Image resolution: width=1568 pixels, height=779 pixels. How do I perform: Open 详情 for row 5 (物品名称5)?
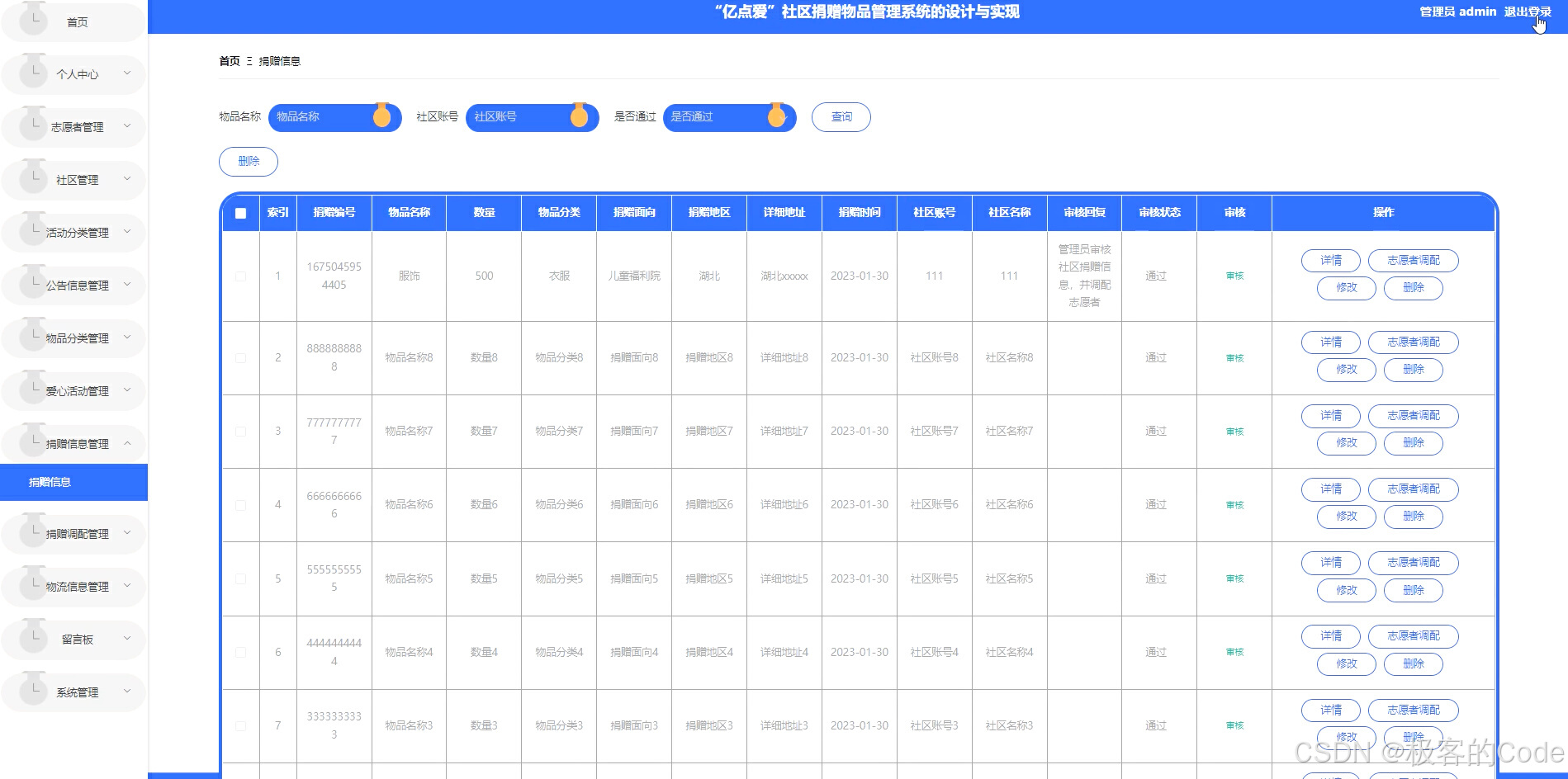tap(1330, 563)
